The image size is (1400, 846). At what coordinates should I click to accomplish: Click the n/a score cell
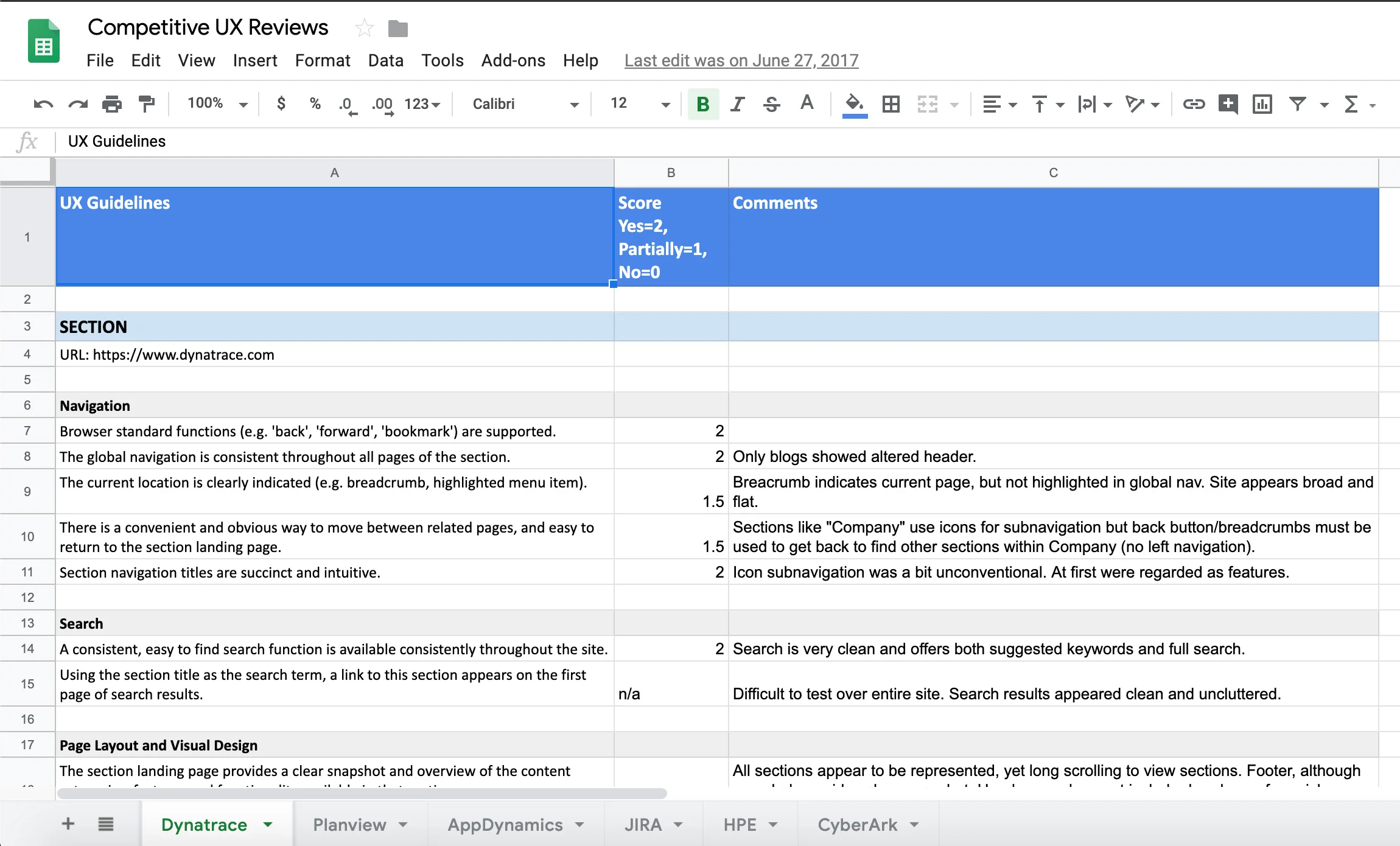671,683
